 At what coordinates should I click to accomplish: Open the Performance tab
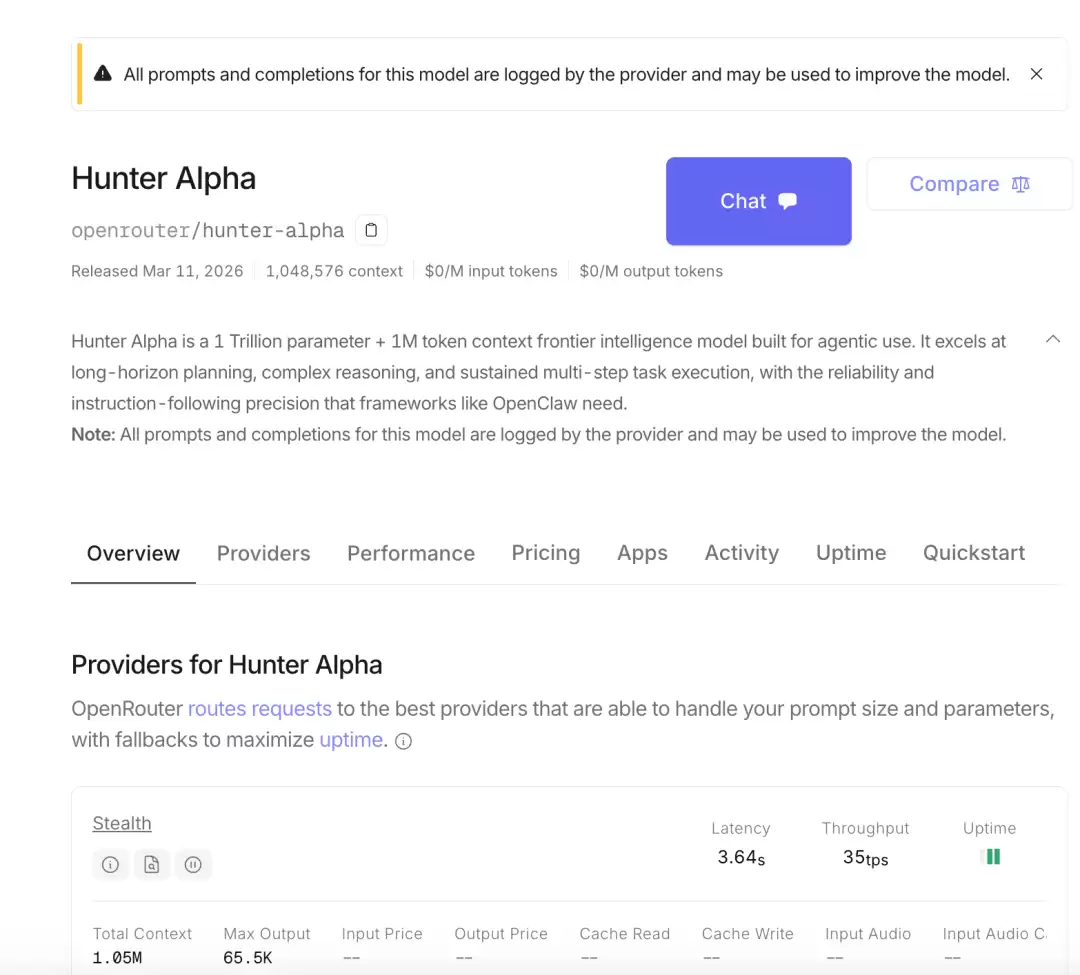coord(410,553)
